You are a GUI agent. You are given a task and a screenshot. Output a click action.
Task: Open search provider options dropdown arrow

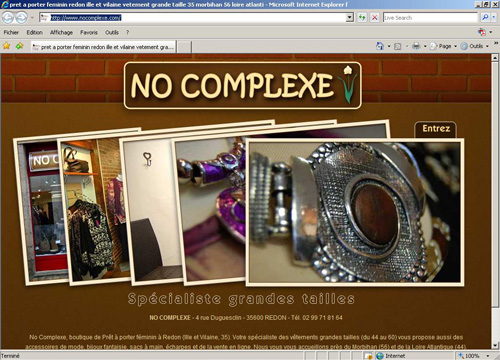(494, 18)
